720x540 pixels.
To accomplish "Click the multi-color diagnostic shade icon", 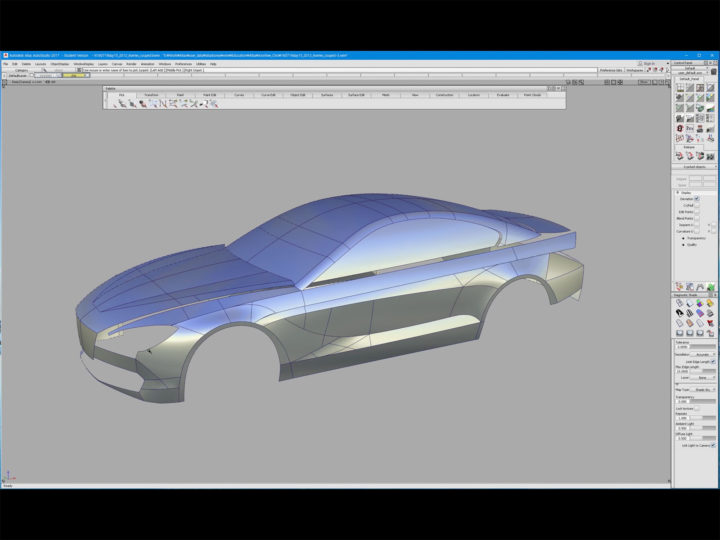I will coord(699,304).
